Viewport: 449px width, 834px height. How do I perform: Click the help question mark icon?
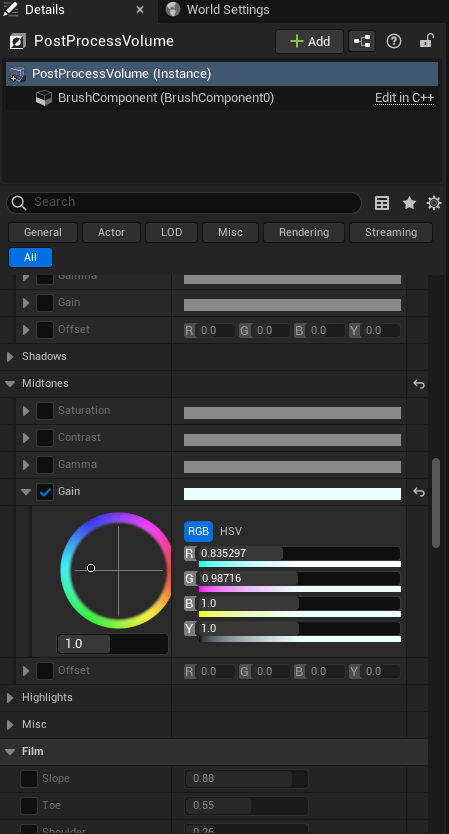(x=394, y=41)
